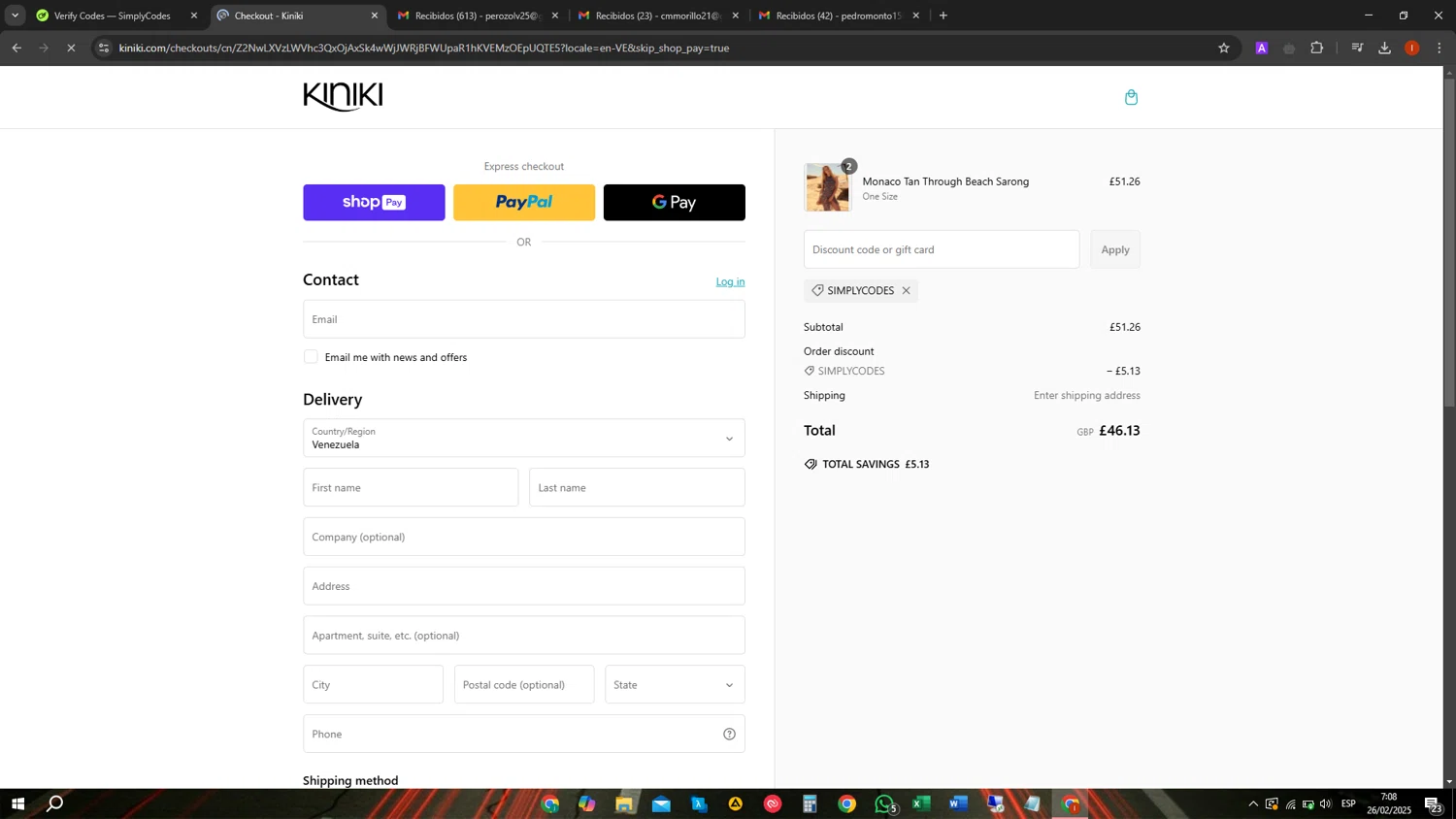This screenshot has height=819, width=1456.
Task: Click the First name field
Action: tap(411, 488)
